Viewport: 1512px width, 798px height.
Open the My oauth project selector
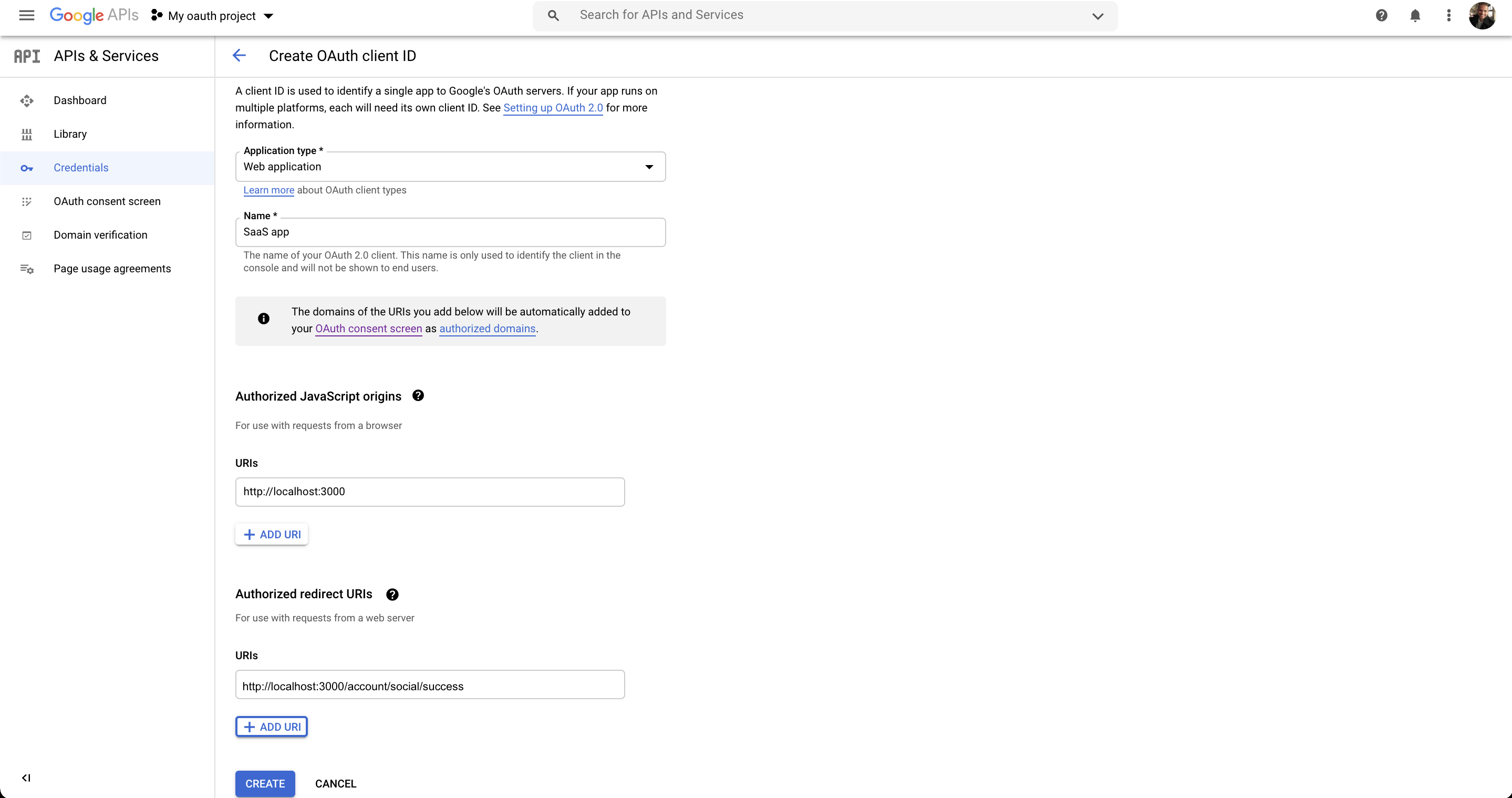pos(212,16)
